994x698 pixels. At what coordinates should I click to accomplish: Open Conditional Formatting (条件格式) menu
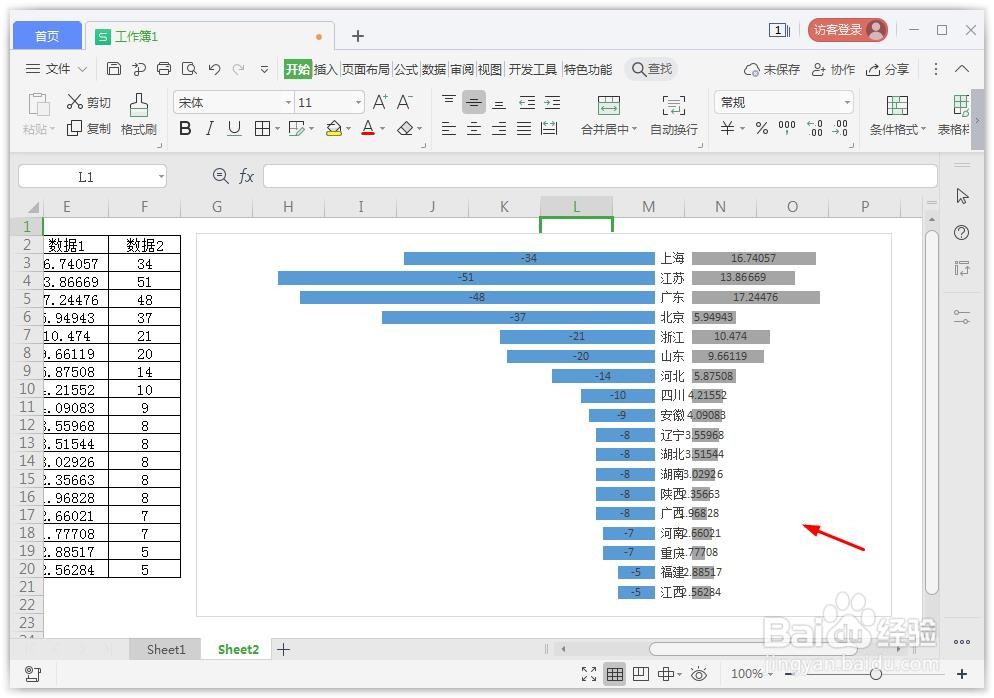tap(898, 115)
